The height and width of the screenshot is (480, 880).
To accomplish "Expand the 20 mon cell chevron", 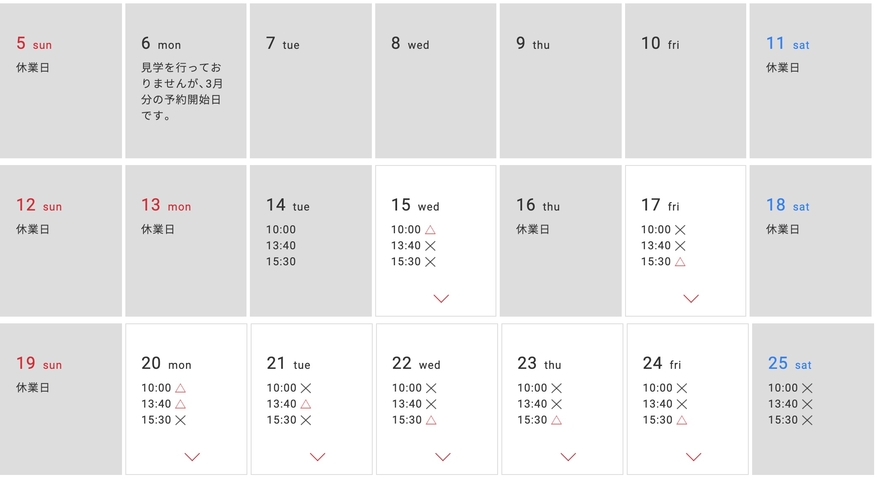I will coord(192,457).
